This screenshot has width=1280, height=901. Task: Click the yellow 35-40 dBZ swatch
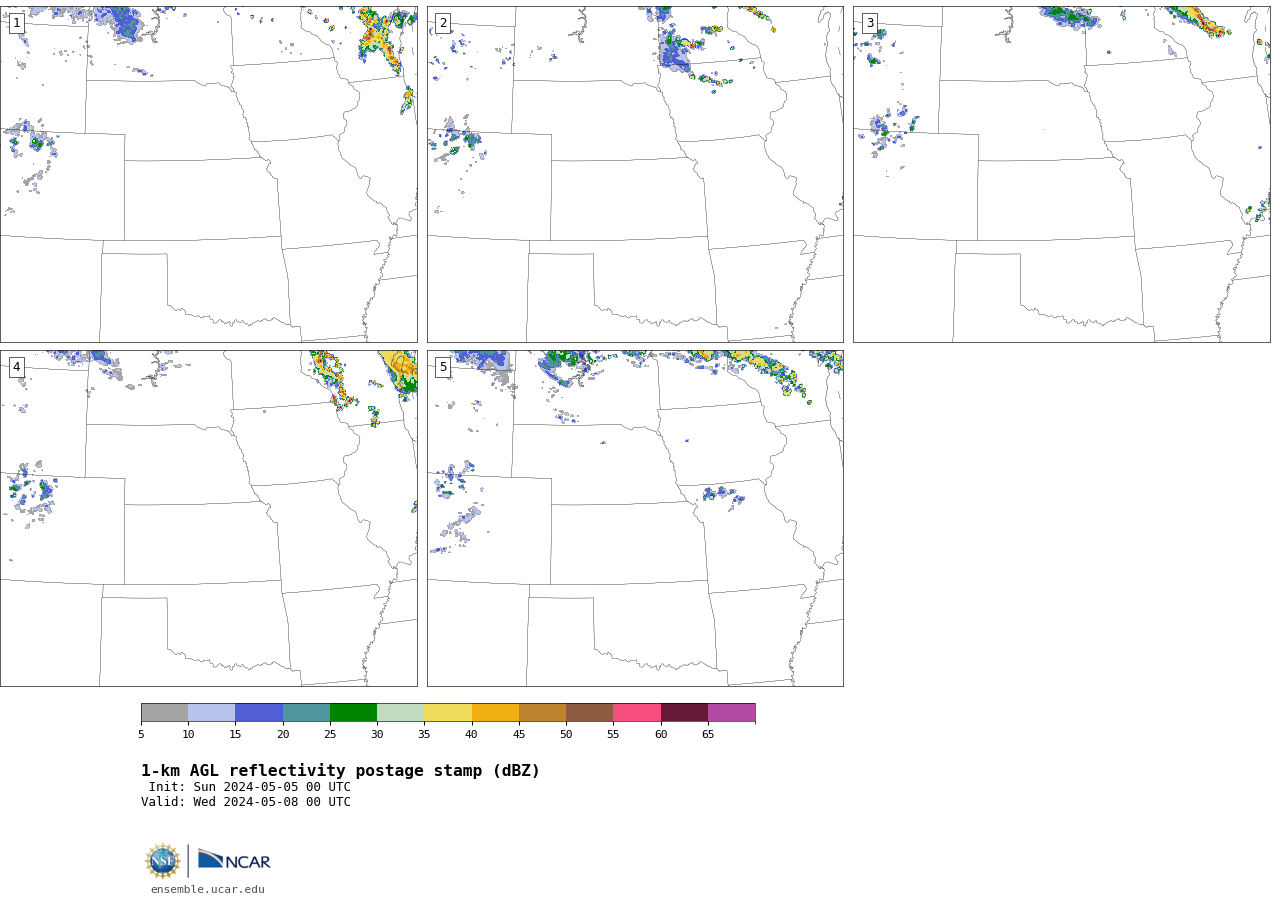448,713
